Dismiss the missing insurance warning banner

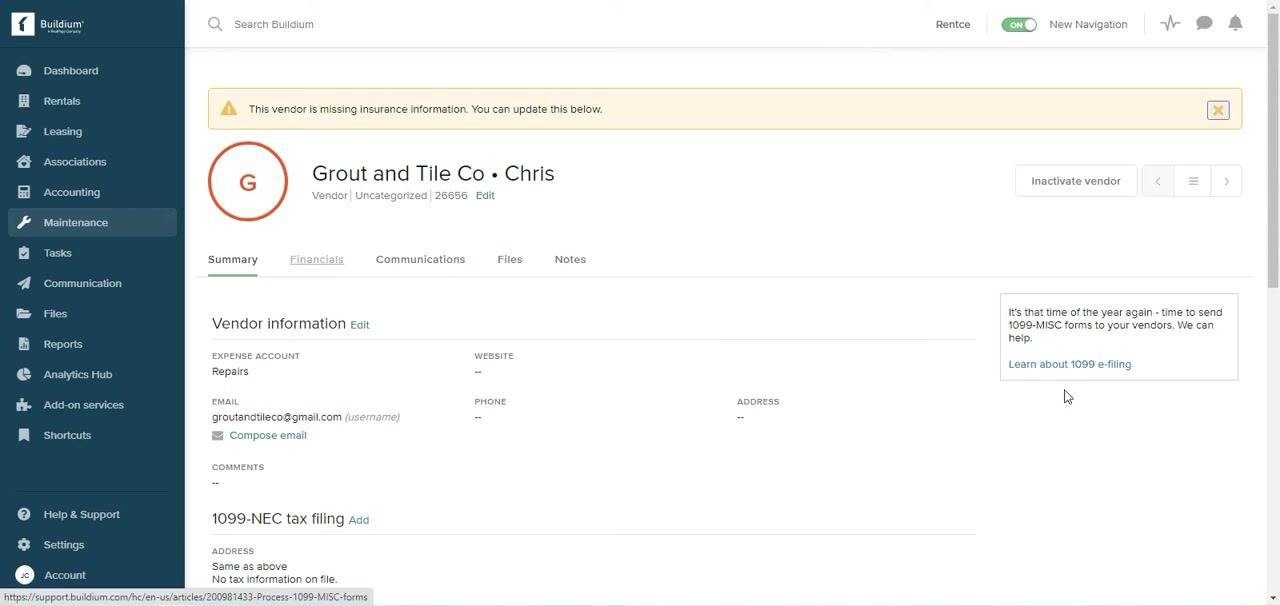point(1218,110)
